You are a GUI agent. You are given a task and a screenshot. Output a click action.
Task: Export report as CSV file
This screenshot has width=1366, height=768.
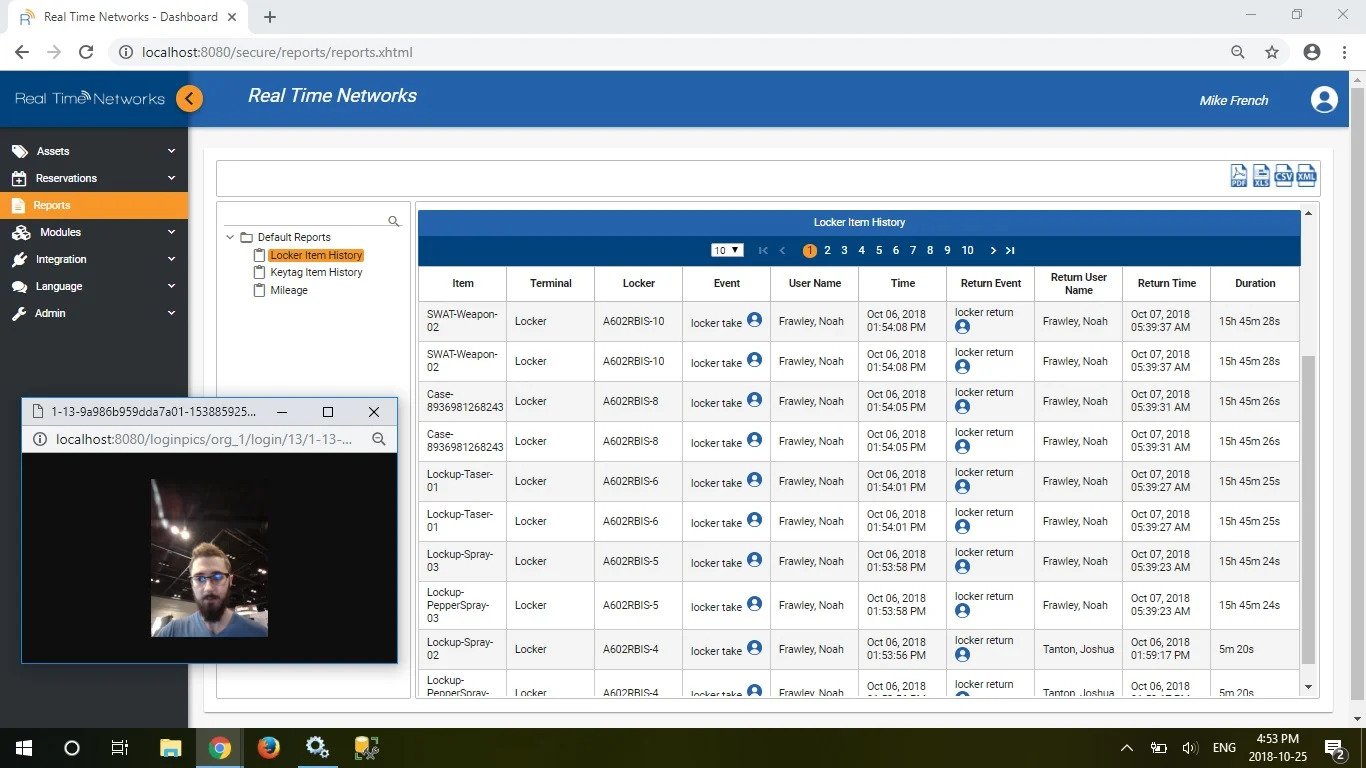tap(1284, 176)
